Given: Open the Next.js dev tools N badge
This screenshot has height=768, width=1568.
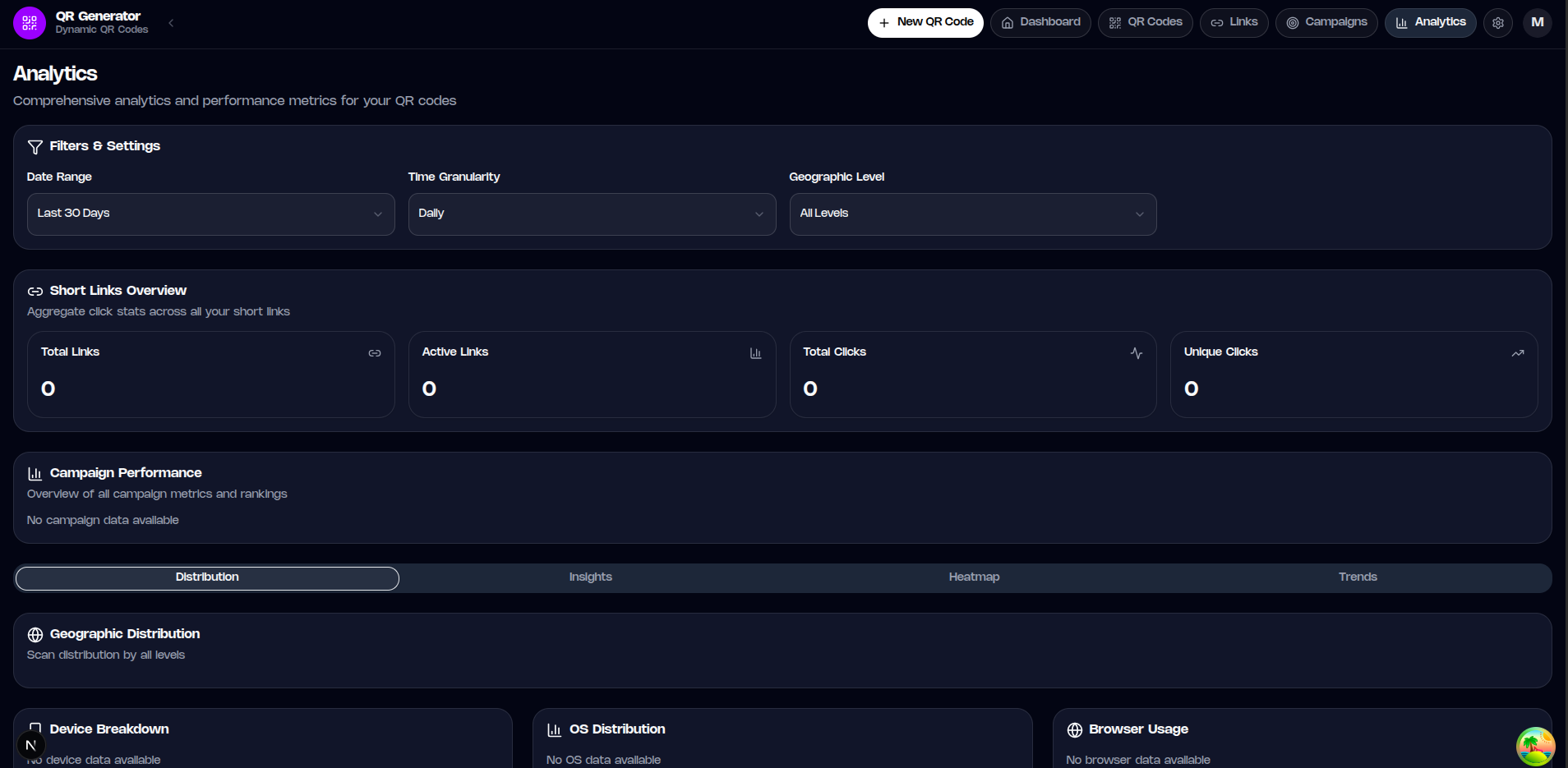Looking at the screenshot, I should [x=31, y=745].
